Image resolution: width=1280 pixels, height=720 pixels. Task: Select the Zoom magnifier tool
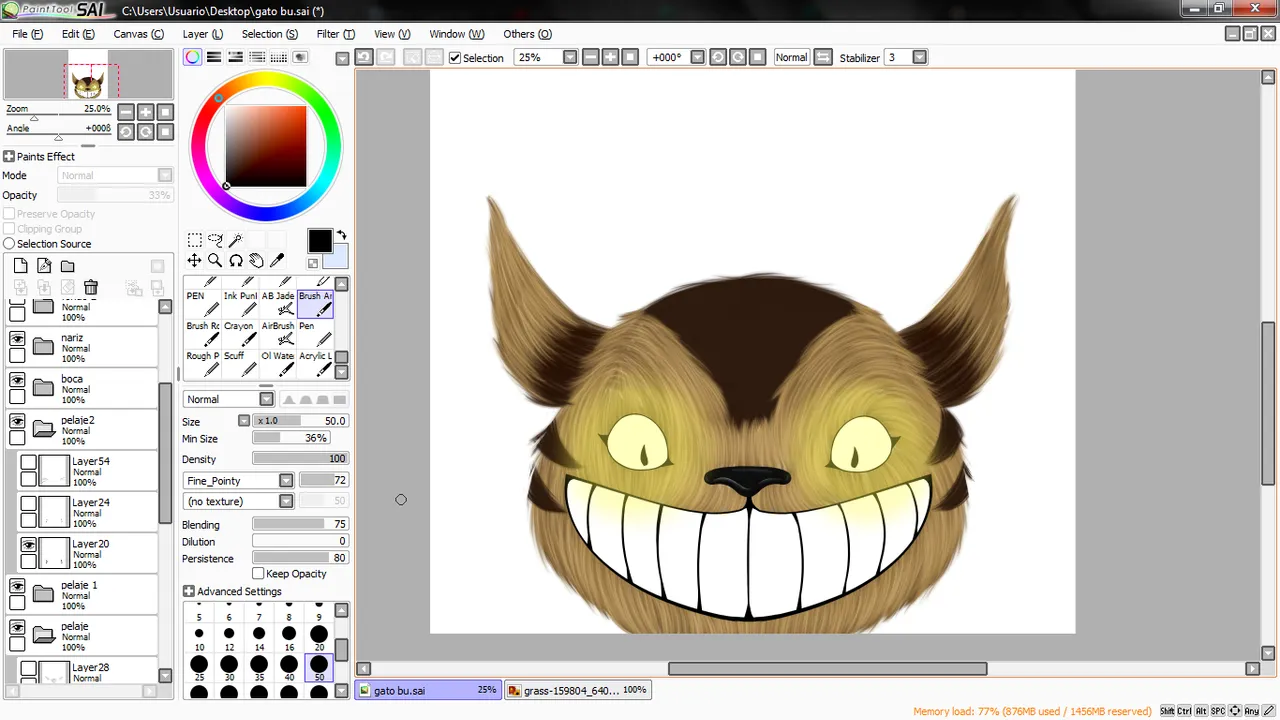point(215,260)
